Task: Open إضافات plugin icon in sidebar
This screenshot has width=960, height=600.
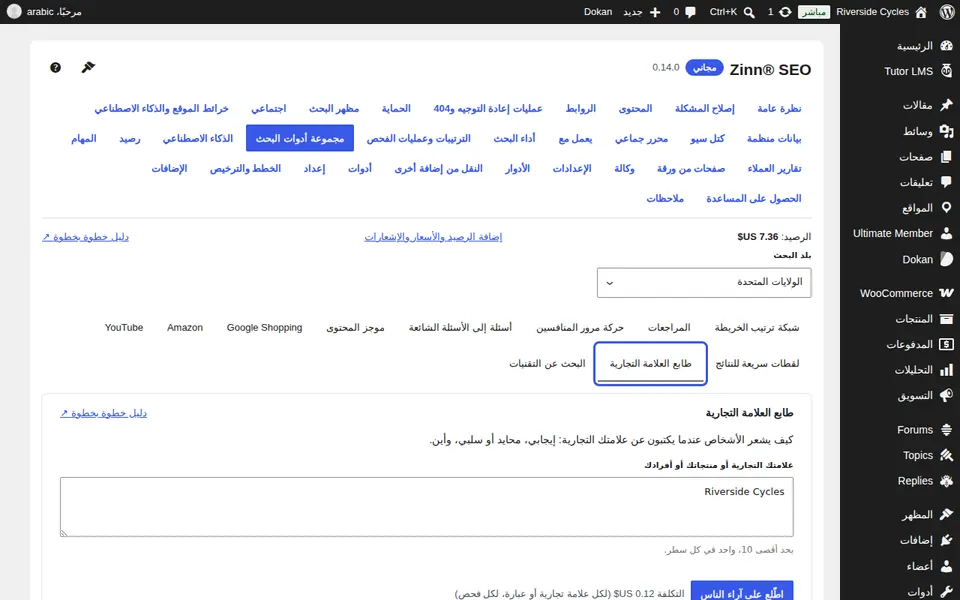Action: click(947, 540)
